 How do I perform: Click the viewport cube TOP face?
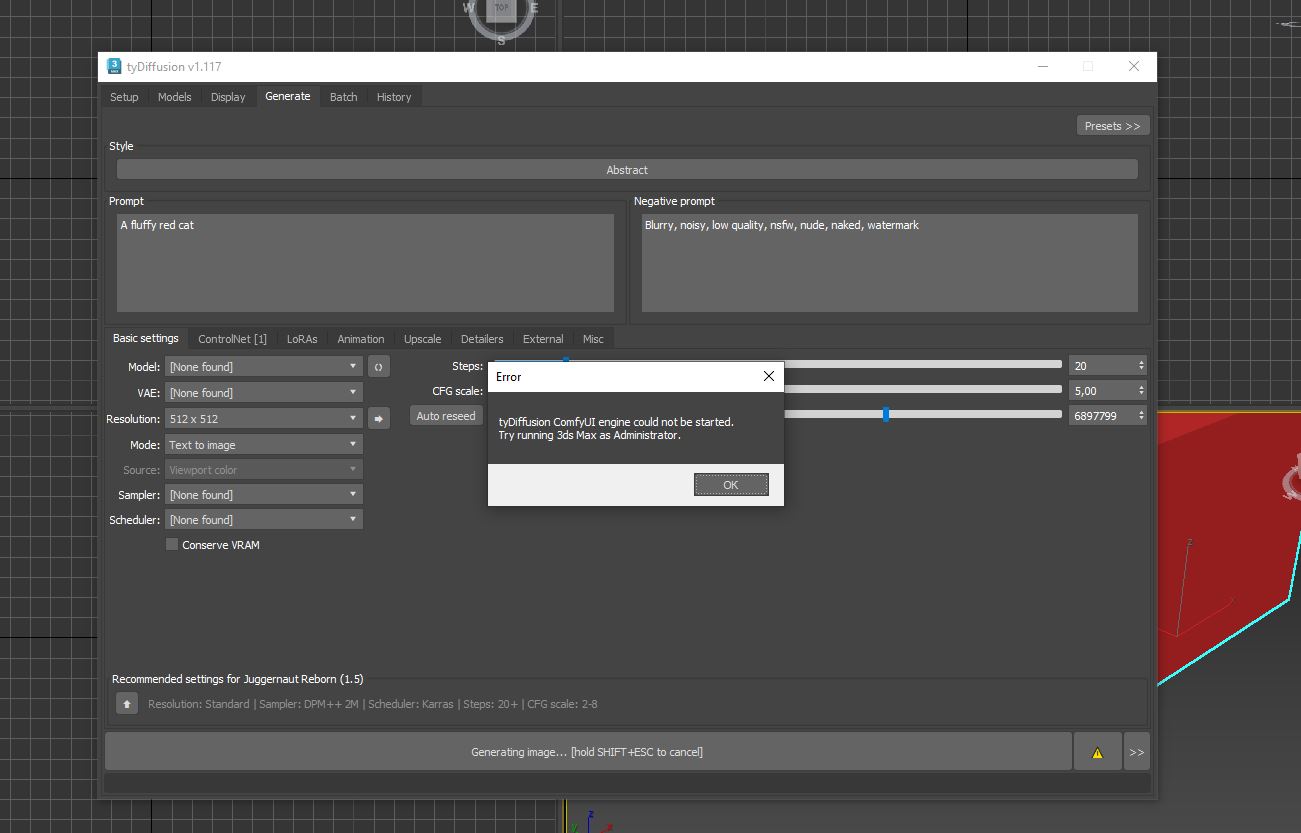tap(501, 8)
